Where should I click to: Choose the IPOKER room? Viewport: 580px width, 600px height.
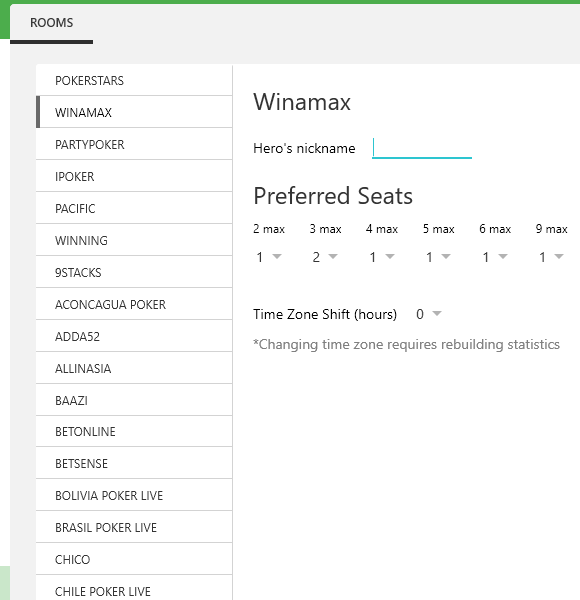pyautogui.click(x=134, y=176)
